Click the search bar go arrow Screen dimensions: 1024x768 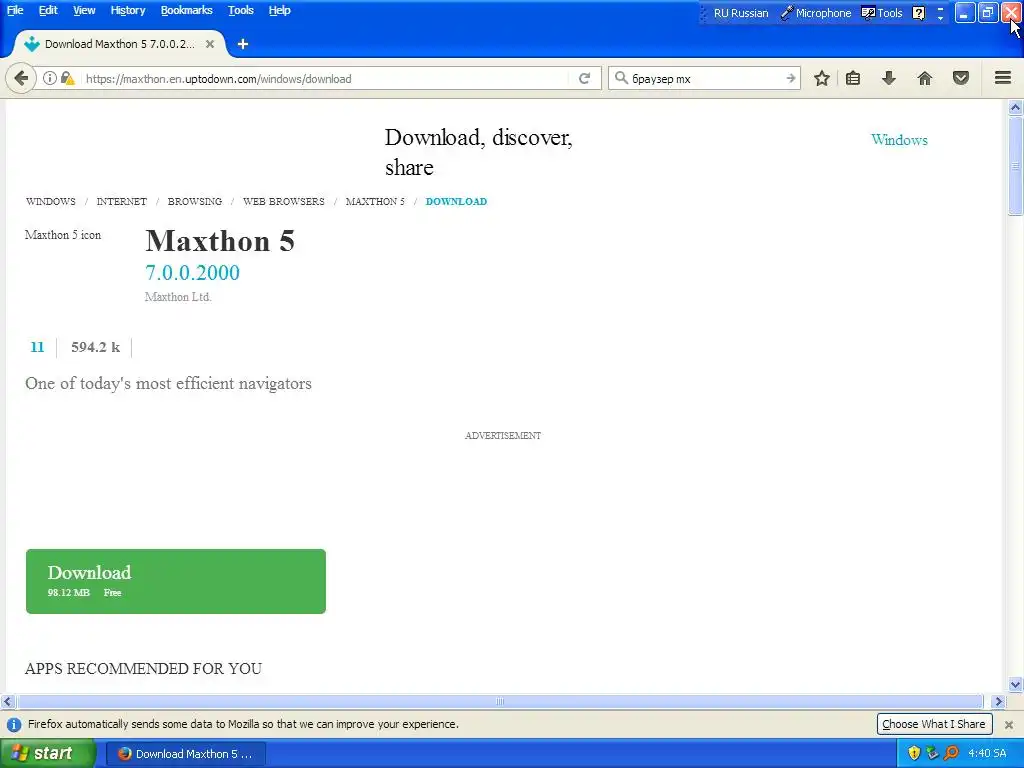coord(790,78)
